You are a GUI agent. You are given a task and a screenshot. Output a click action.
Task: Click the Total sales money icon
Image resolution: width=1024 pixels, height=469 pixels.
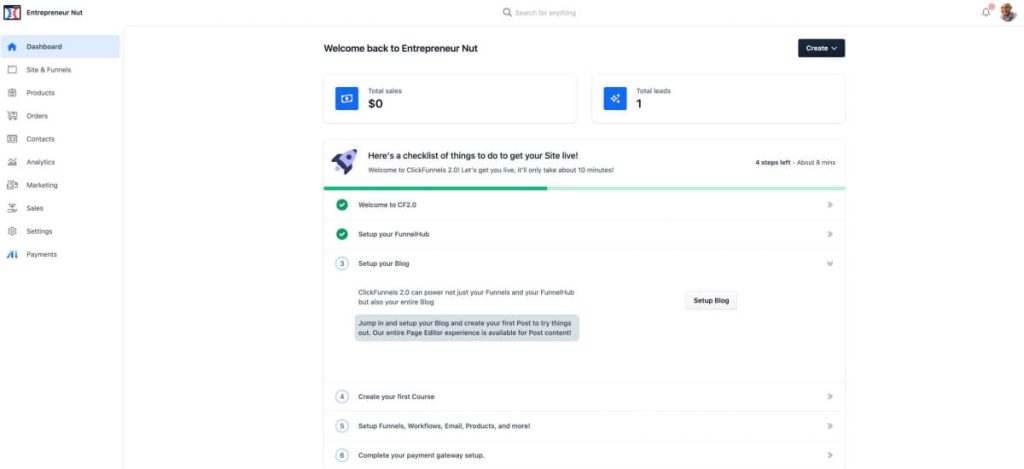tap(347, 98)
